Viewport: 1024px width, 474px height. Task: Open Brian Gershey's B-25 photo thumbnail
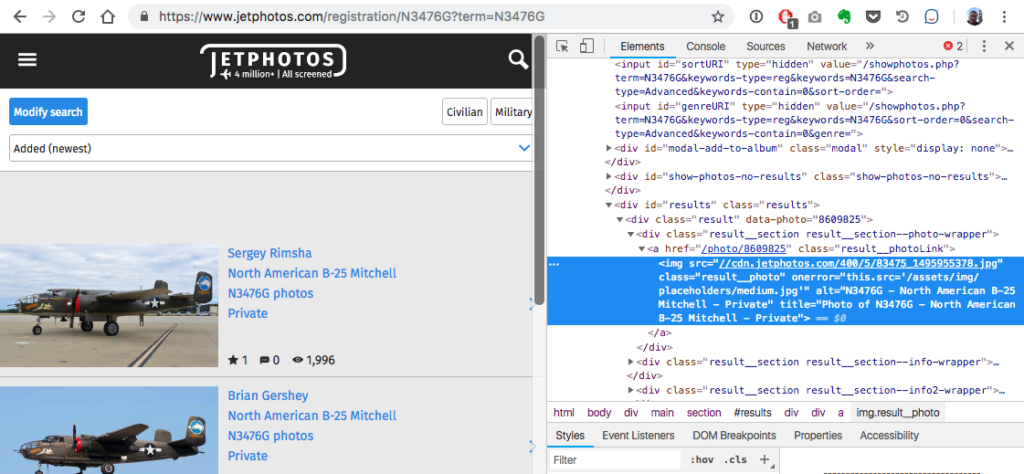coord(109,430)
